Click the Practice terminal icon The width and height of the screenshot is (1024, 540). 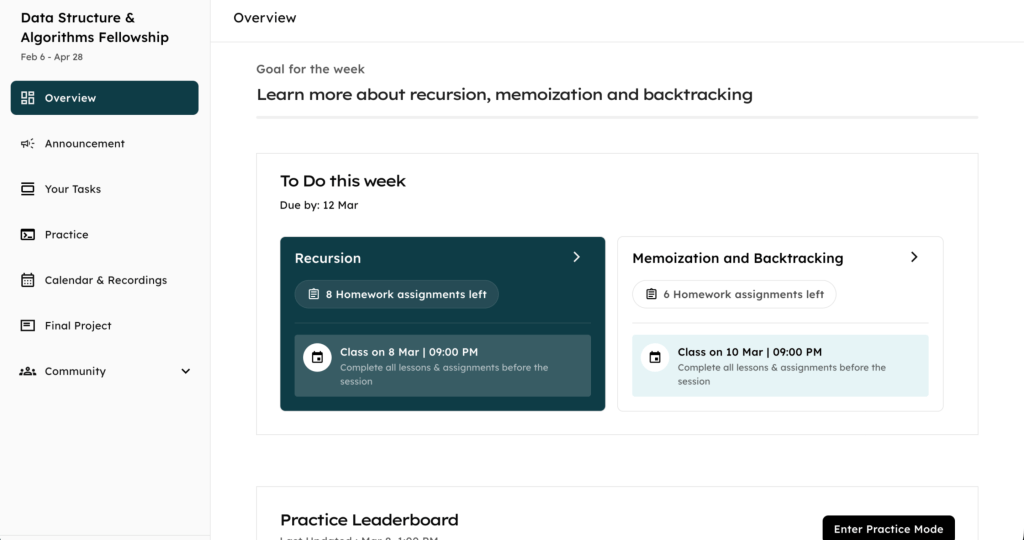pyautogui.click(x=28, y=235)
